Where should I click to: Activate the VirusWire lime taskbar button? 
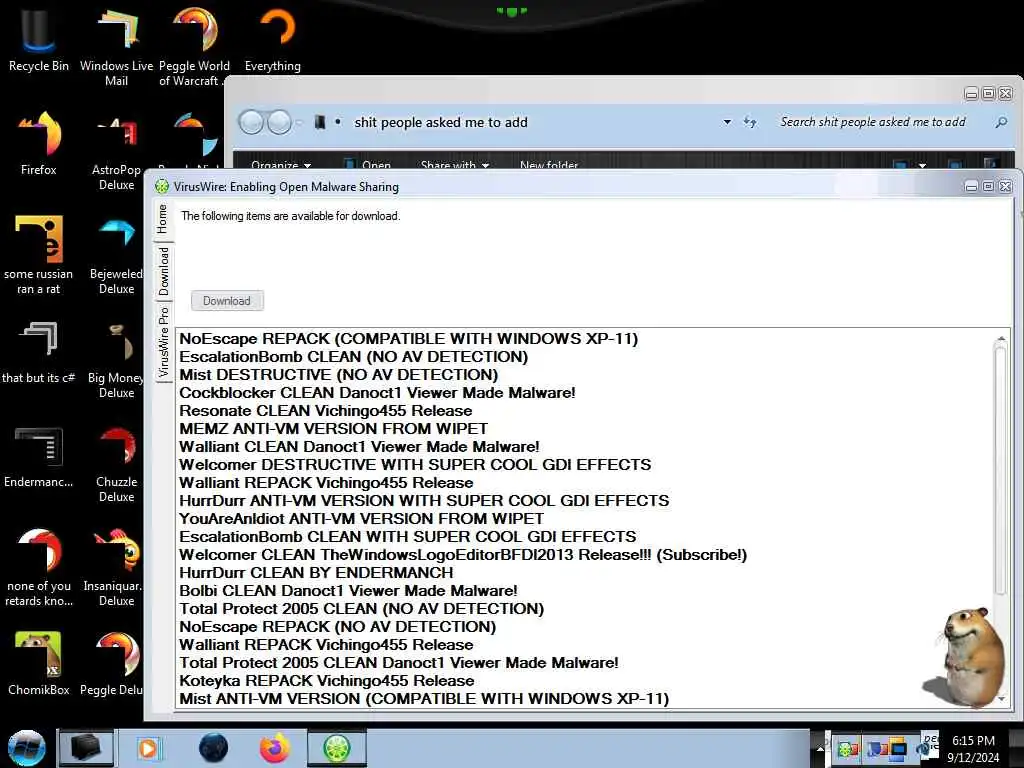337,748
